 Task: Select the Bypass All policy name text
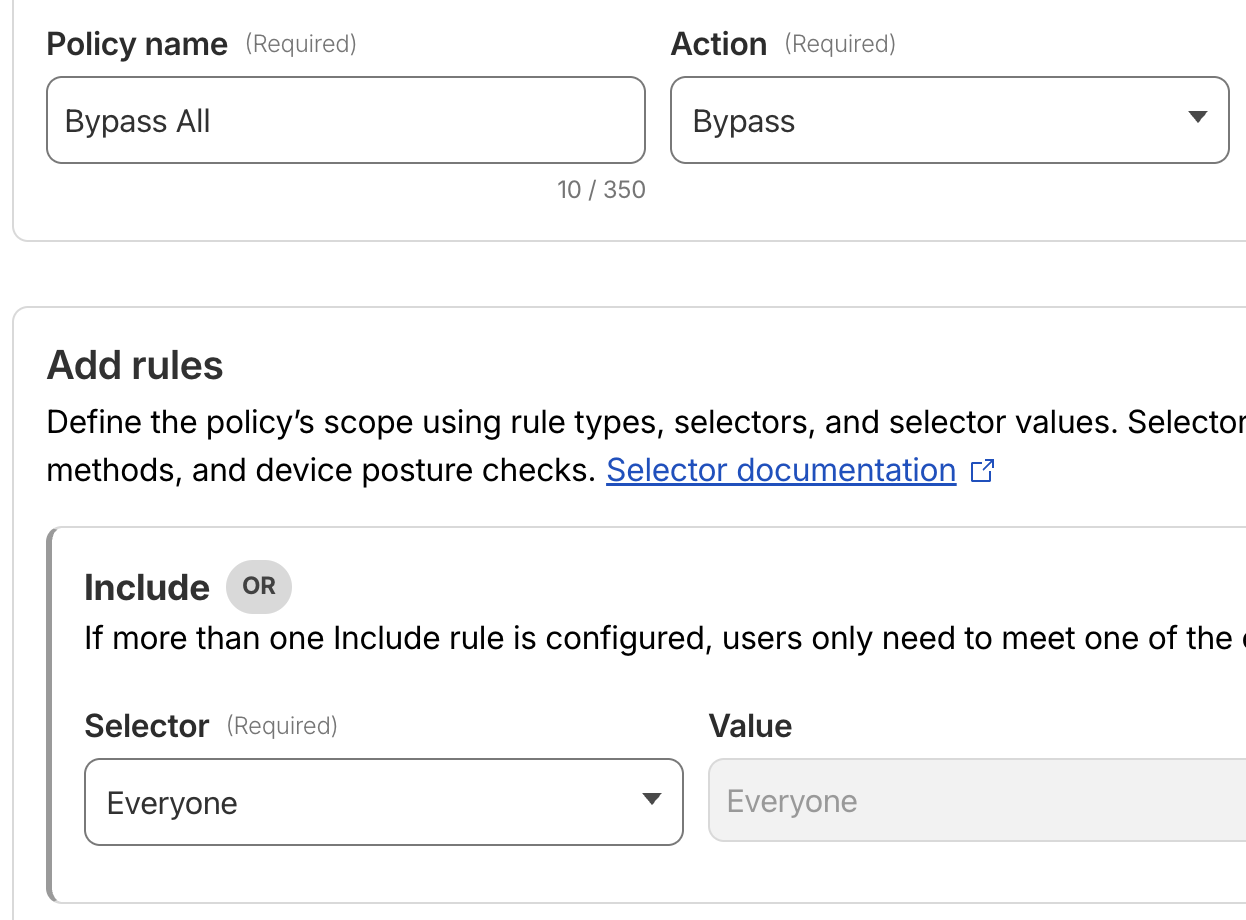point(137,120)
